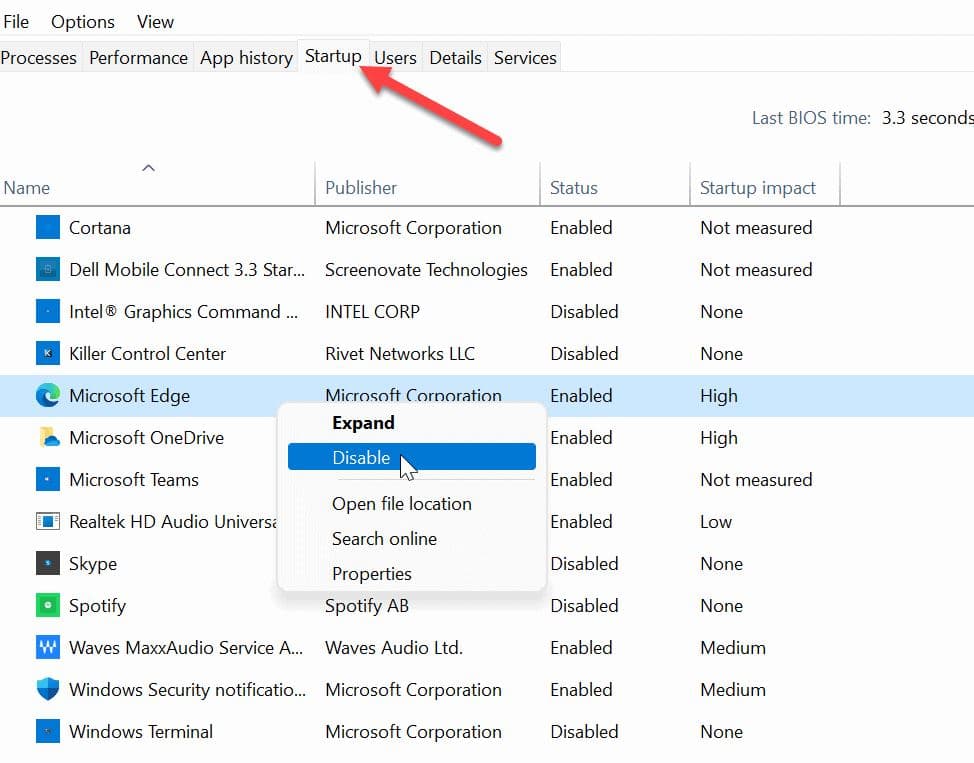Select the Microsoft OneDrive folder icon
Screen dimensions: 974x763
(x=47, y=438)
